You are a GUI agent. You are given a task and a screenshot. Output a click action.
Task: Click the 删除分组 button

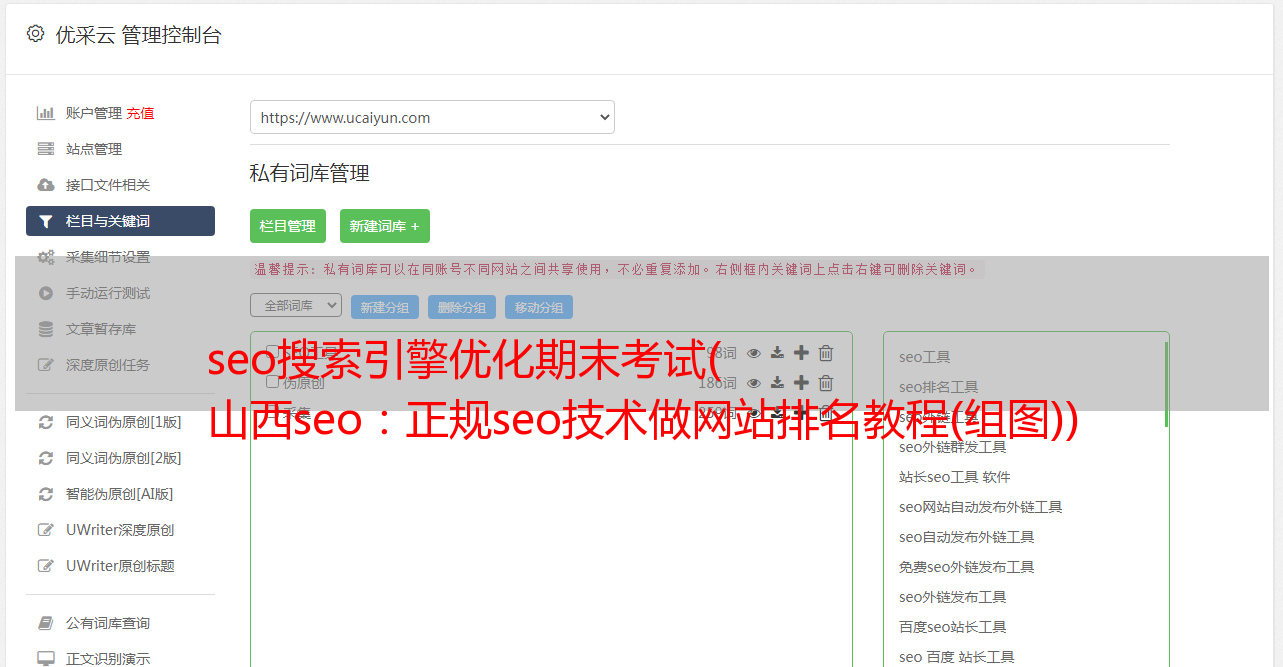click(462, 307)
